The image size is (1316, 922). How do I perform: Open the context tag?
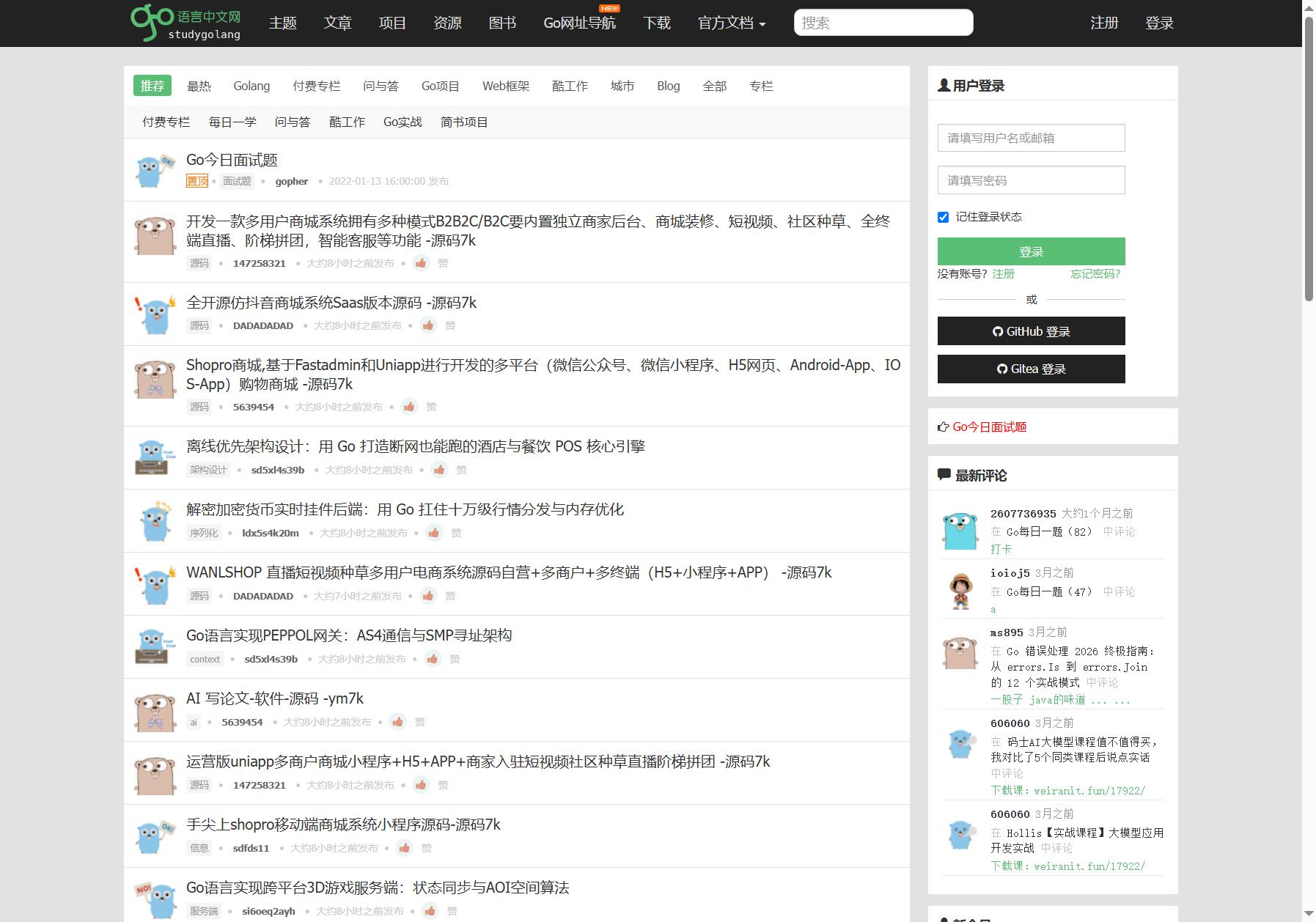[205, 659]
